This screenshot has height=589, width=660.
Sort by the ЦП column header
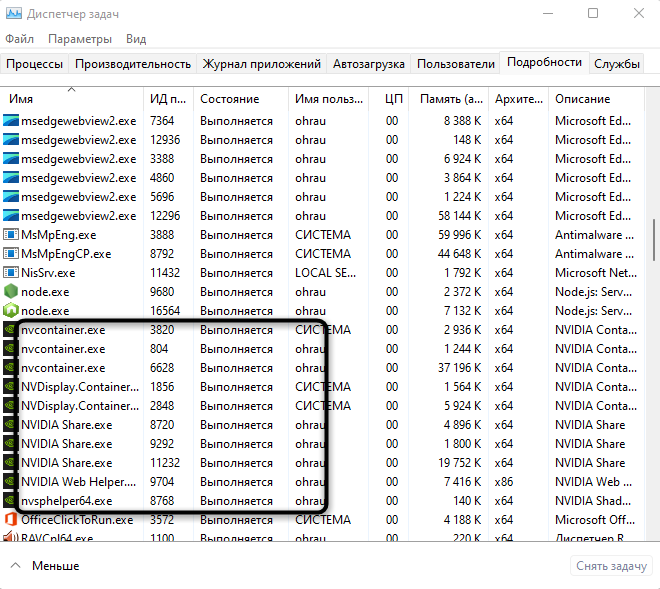pyautogui.click(x=389, y=99)
